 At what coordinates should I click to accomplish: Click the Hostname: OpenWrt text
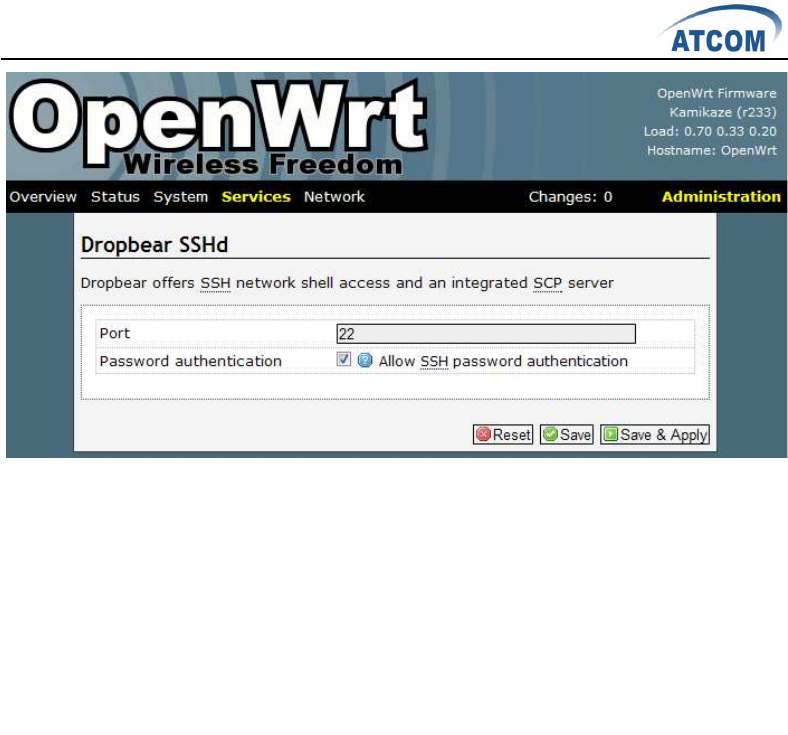712,150
